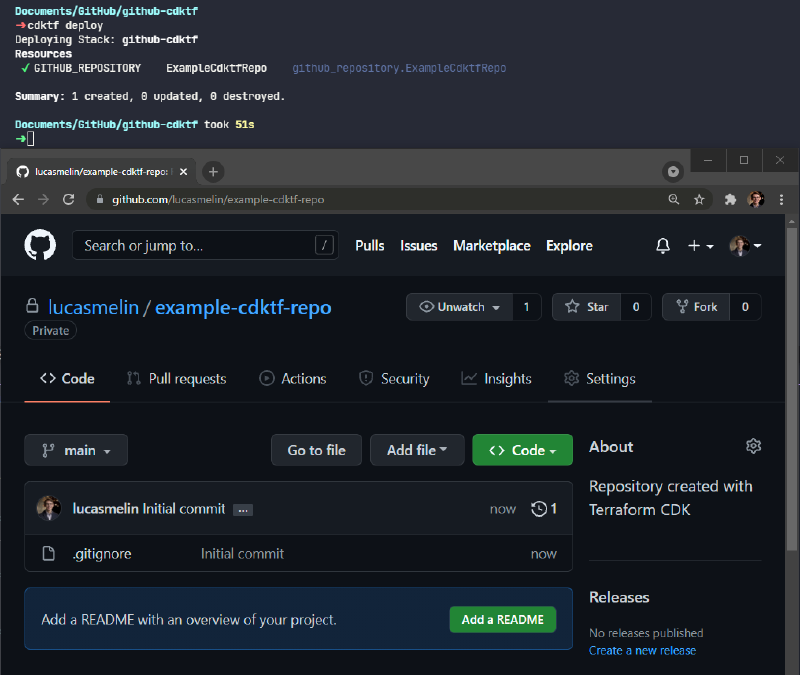Click the Add a README button
This screenshot has height=675, width=800.
point(502,619)
